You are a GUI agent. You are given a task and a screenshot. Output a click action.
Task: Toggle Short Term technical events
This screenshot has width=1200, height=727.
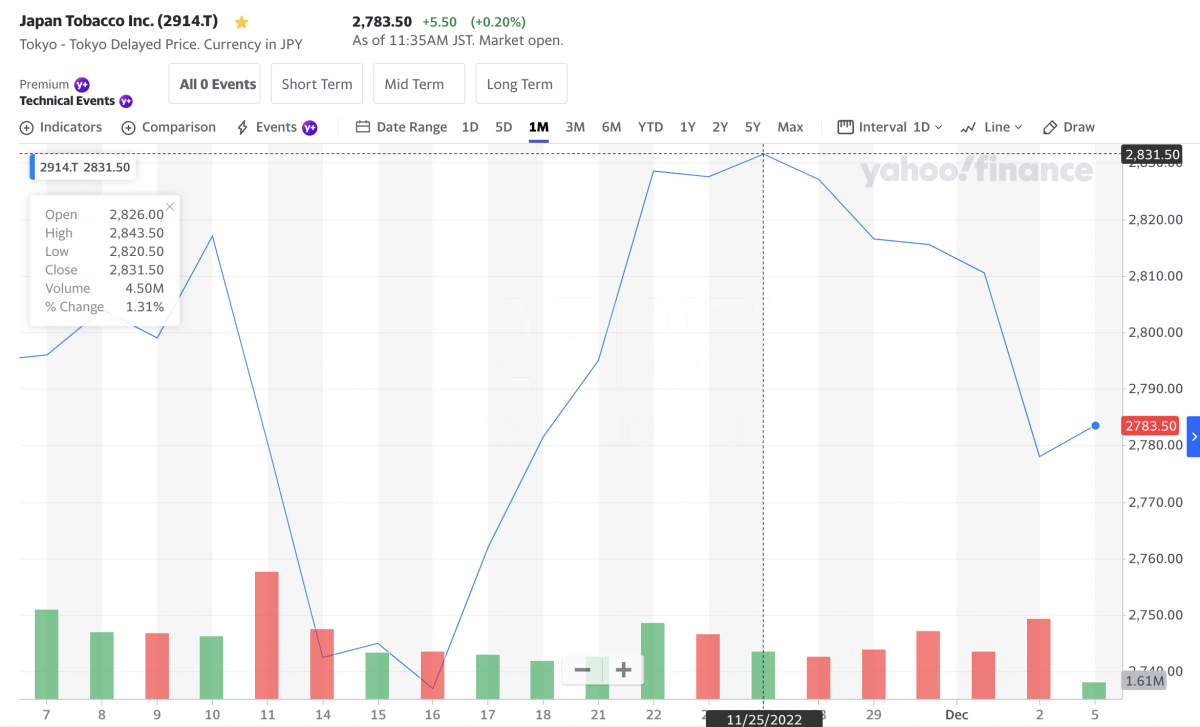317,84
